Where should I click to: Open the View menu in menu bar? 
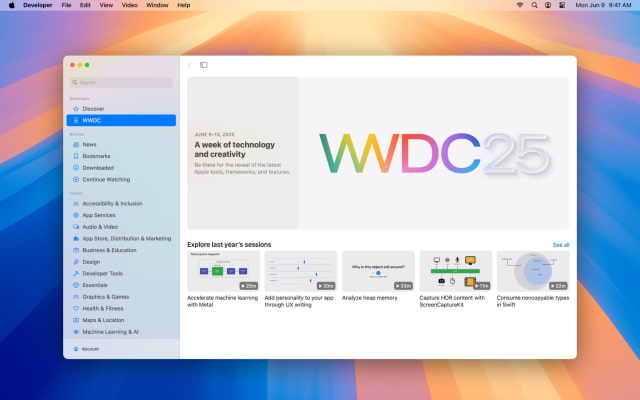[107, 5]
